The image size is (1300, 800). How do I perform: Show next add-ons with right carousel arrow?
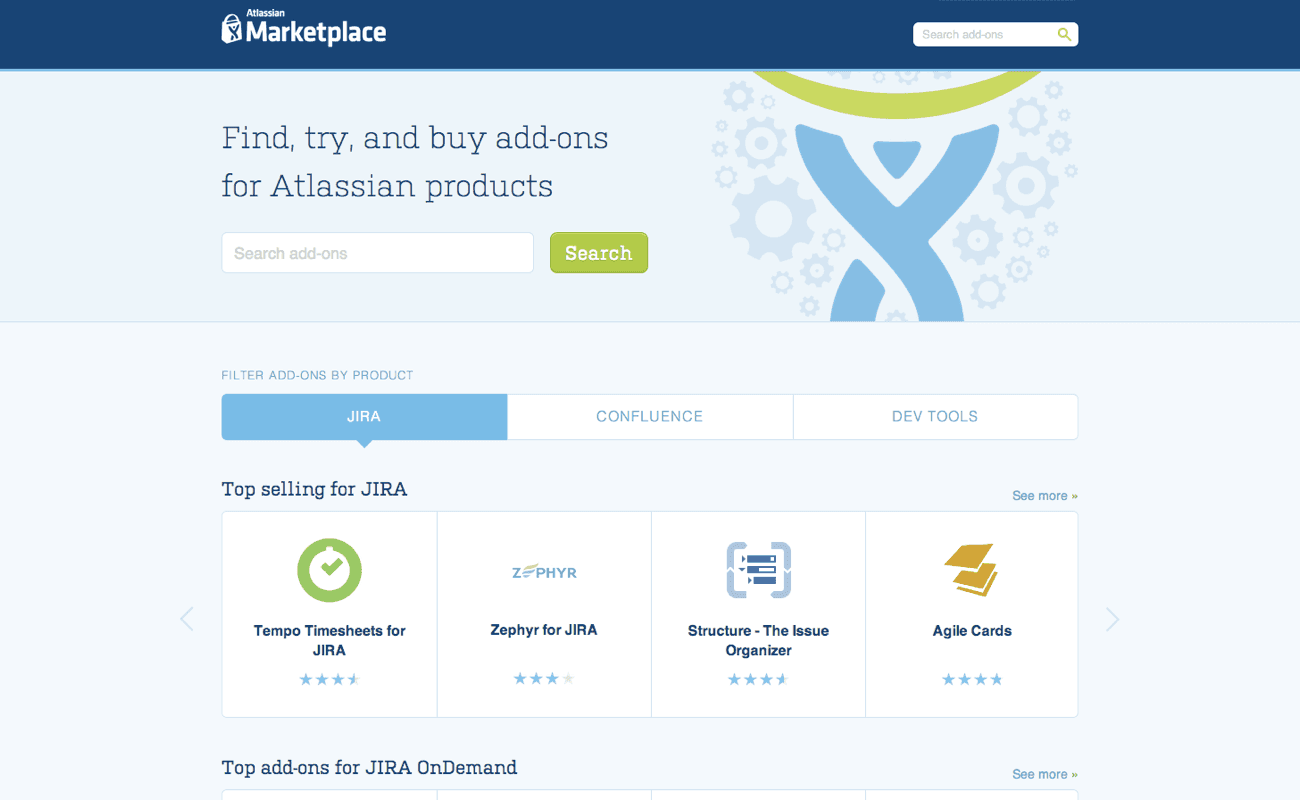click(x=1112, y=619)
